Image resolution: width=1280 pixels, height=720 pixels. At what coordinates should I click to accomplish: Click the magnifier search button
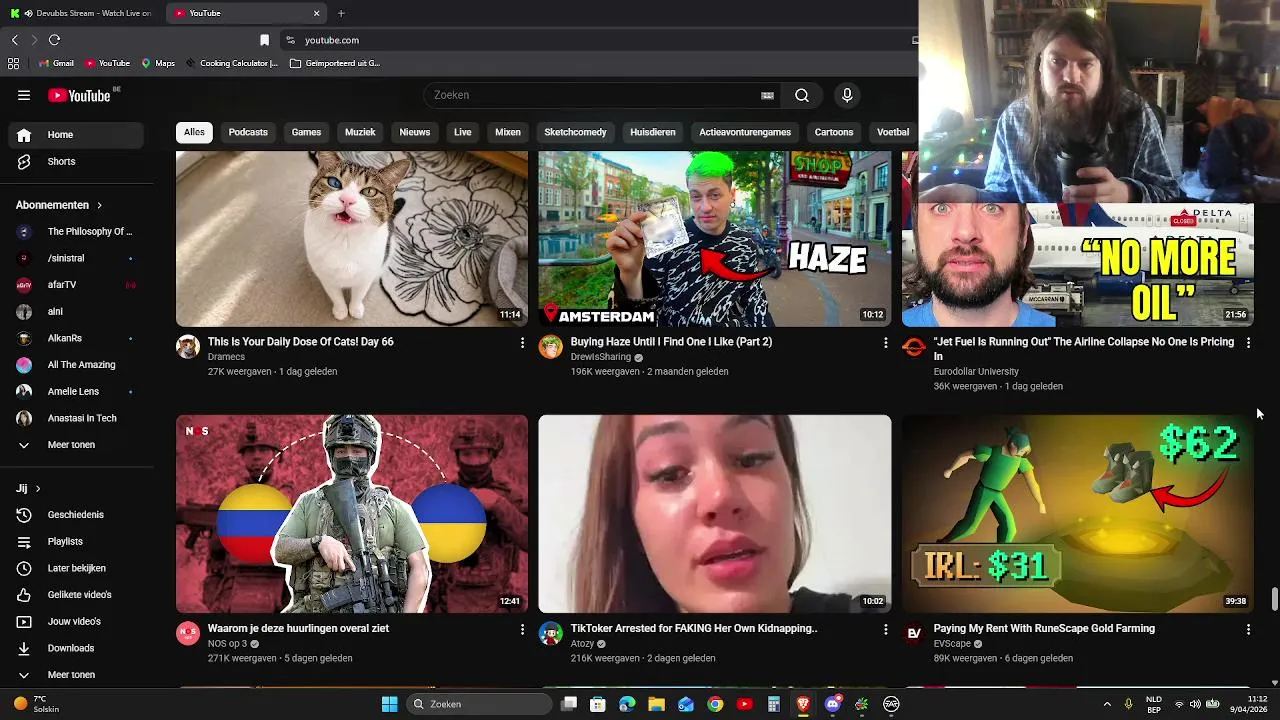pos(802,95)
